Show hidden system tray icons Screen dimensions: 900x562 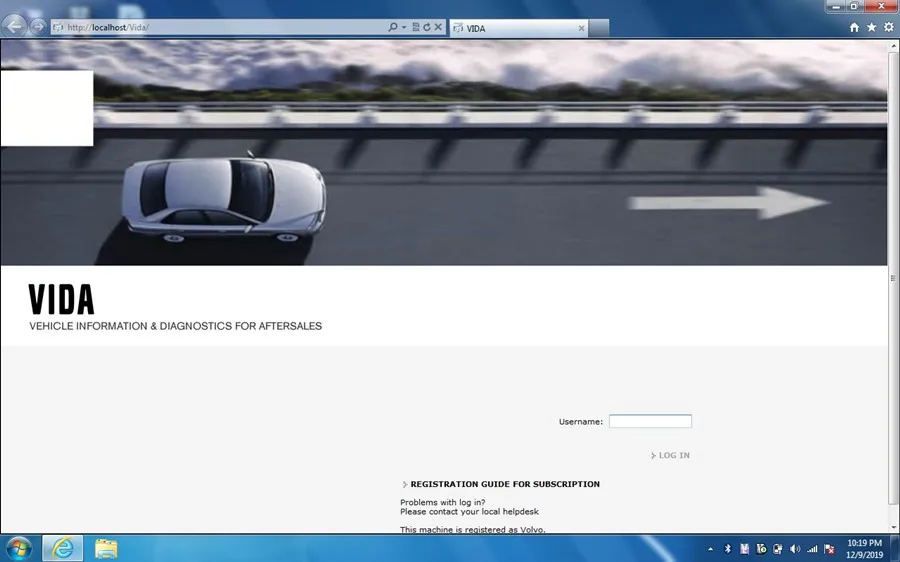(x=711, y=549)
